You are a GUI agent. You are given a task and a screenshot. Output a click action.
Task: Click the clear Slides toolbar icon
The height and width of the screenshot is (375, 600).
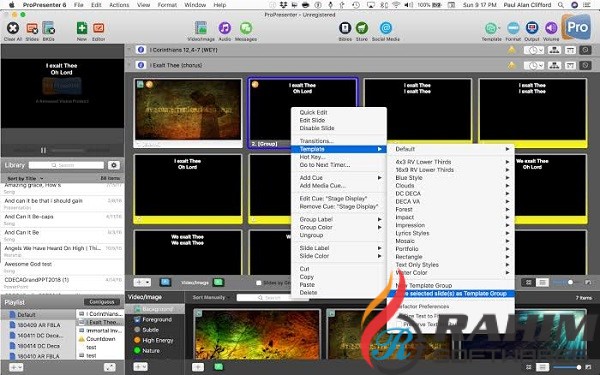(x=32, y=28)
